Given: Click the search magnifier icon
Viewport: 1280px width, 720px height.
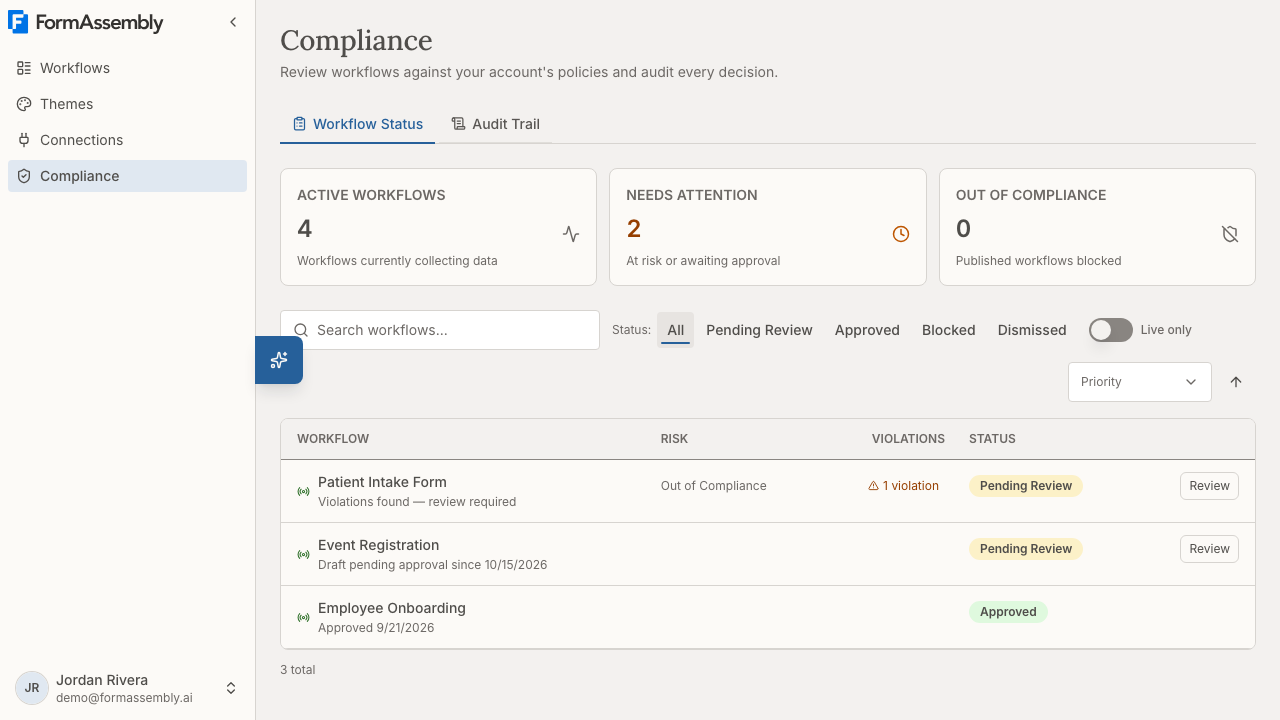Looking at the screenshot, I should tap(301, 330).
